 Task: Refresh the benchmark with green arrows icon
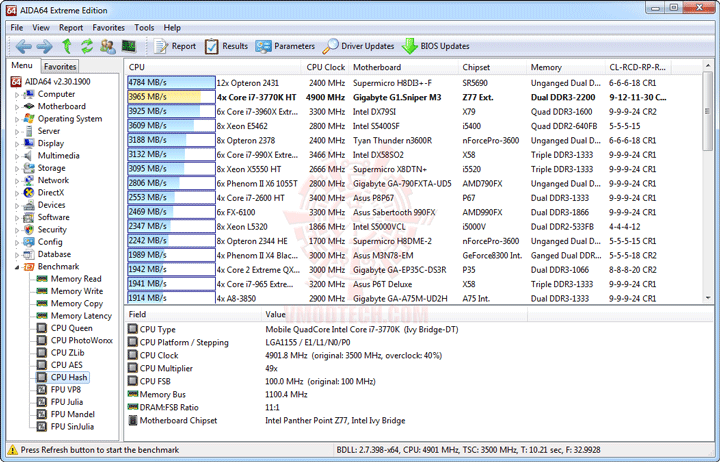(x=87, y=46)
